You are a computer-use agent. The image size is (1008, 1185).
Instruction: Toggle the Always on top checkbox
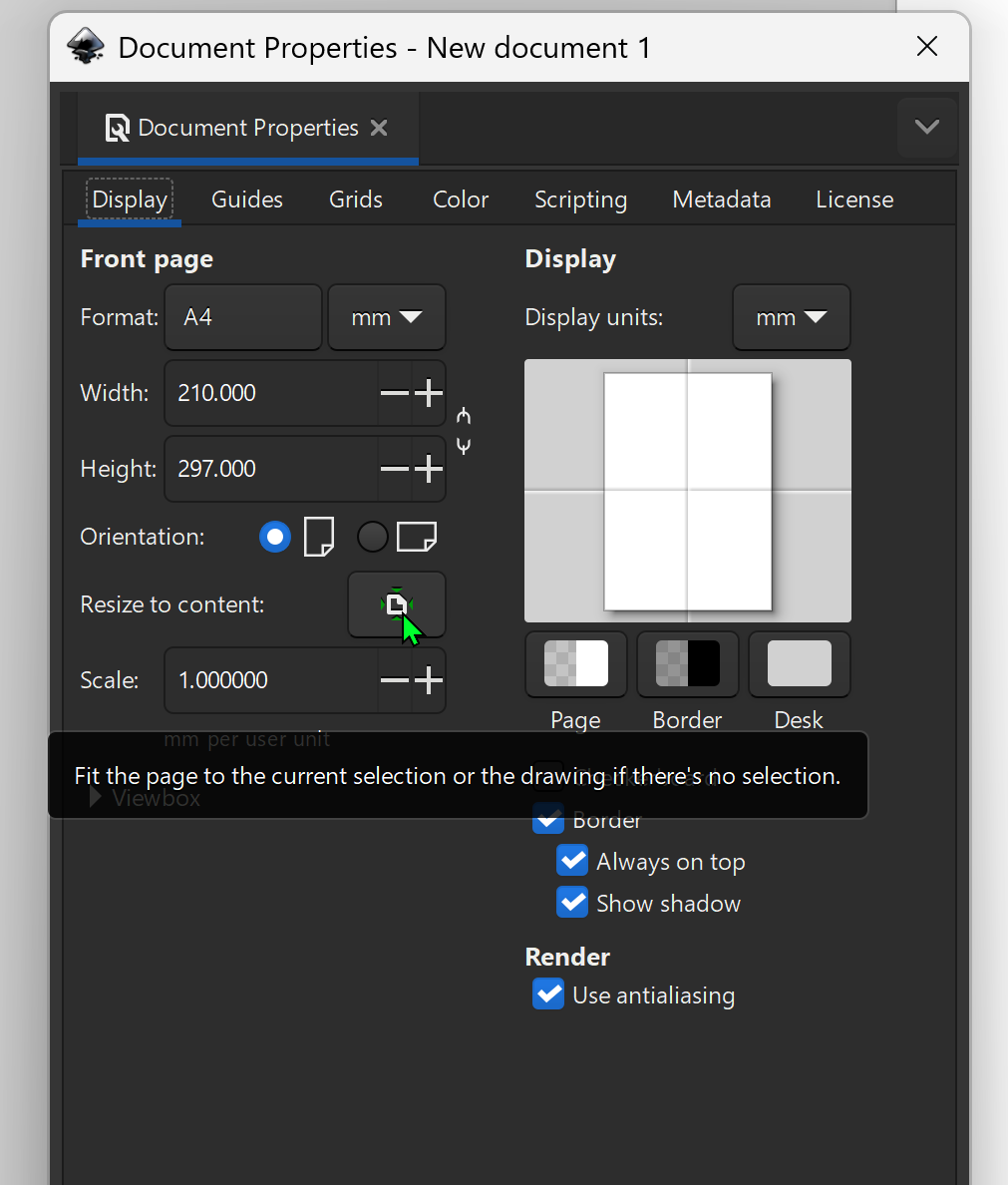pos(571,860)
